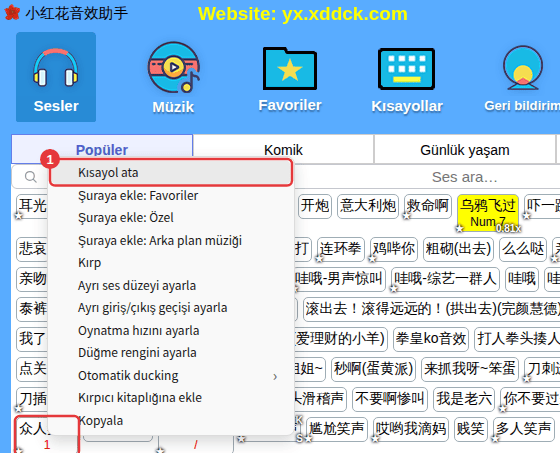Switch to the Popüler tab
The height and width of the screenshot is (453, 560).
point(102,150)
